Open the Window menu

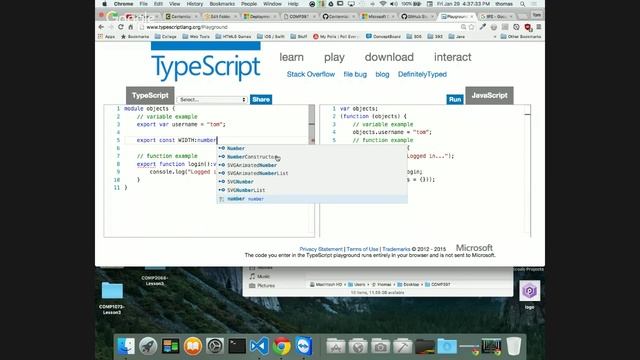tap(272, 4)
